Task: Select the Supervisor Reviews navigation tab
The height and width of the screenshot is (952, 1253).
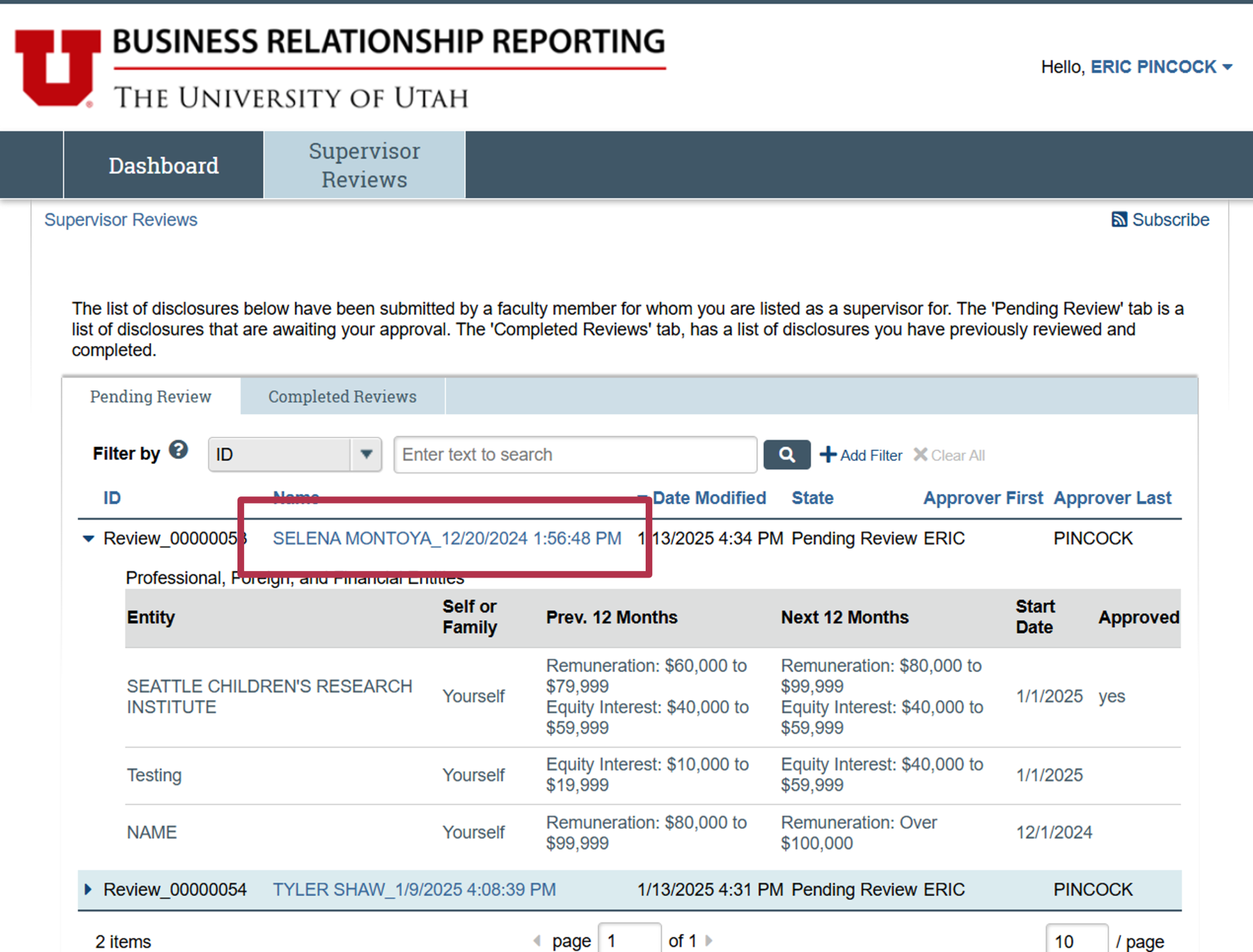Action: [364, 165]
